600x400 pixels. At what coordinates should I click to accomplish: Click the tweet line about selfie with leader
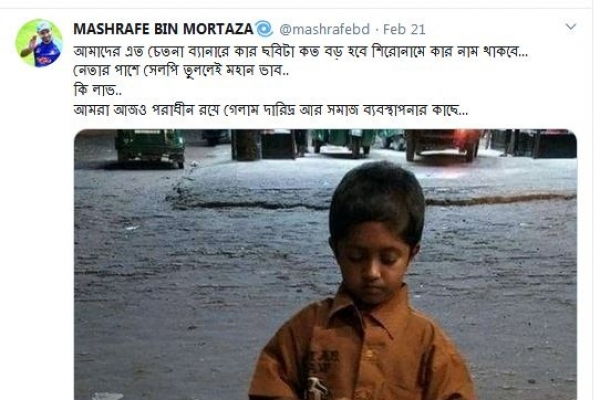tap(181, 70)
